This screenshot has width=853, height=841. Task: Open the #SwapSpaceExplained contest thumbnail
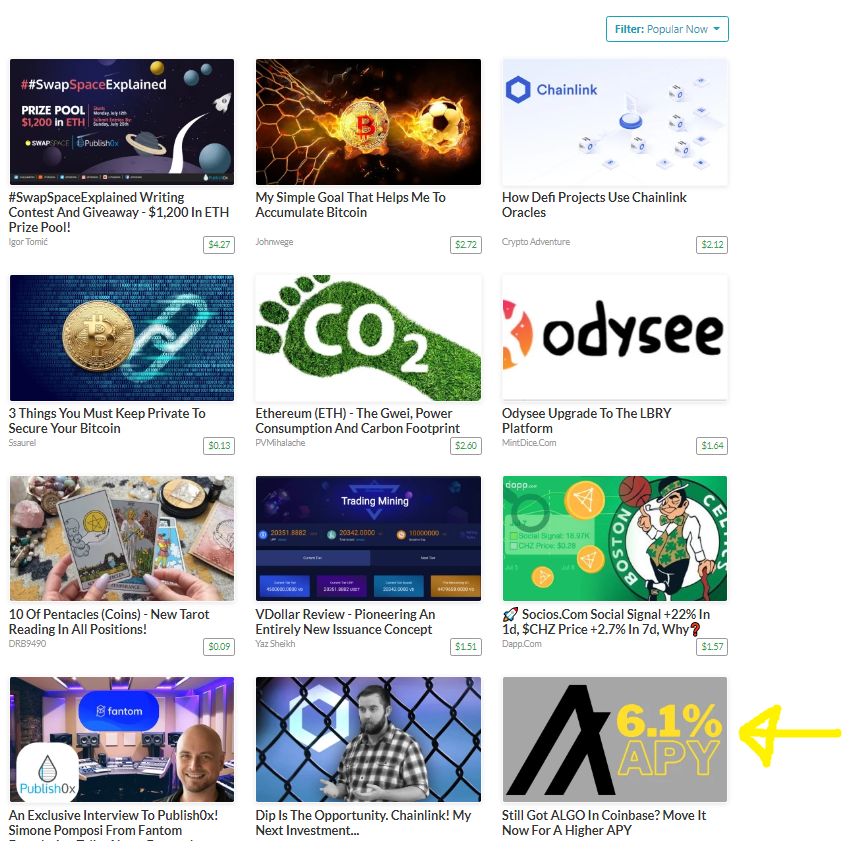coord(122,122)
